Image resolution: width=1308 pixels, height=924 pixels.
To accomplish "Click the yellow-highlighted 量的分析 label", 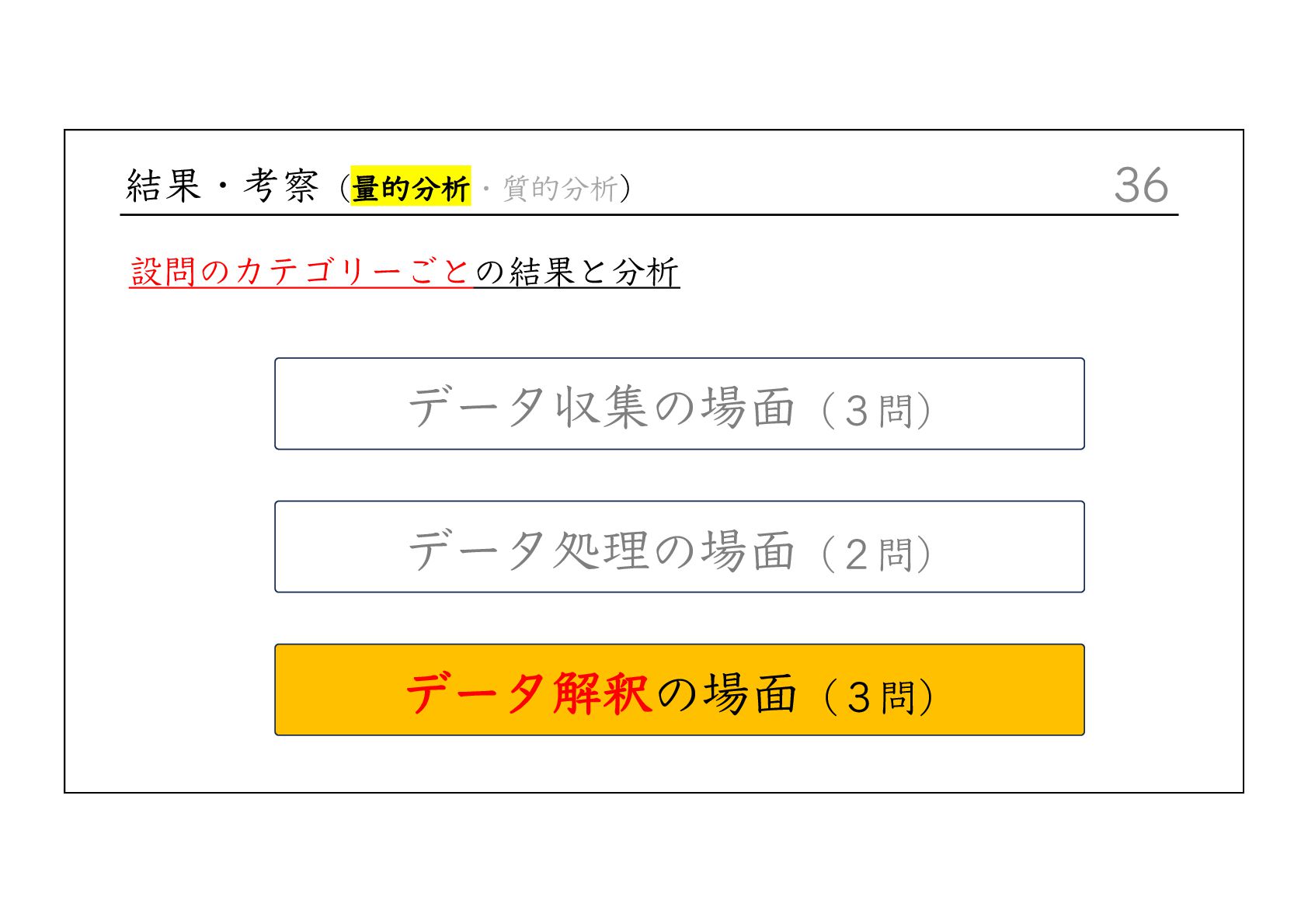I will (410, 187).
